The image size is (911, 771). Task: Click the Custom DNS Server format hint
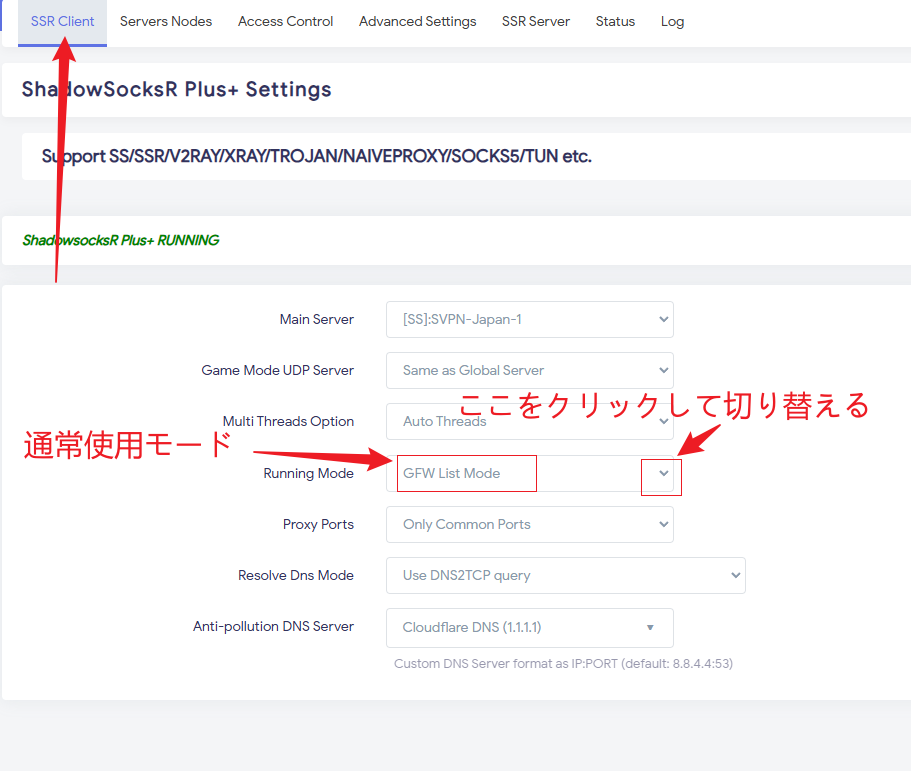(563, 664)
